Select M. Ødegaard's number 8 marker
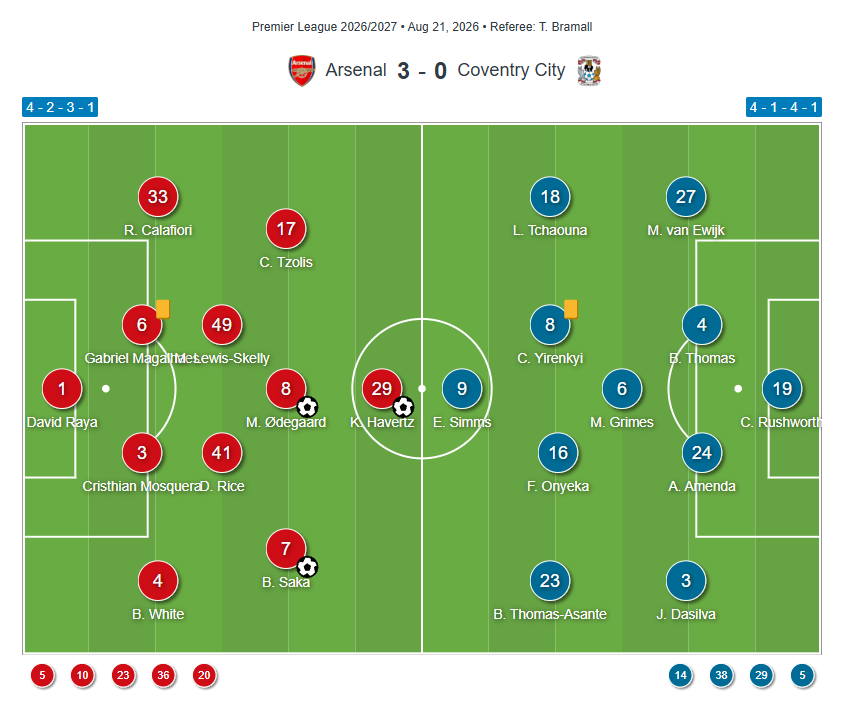Viewport: 847px width, 708px height. 286,388
